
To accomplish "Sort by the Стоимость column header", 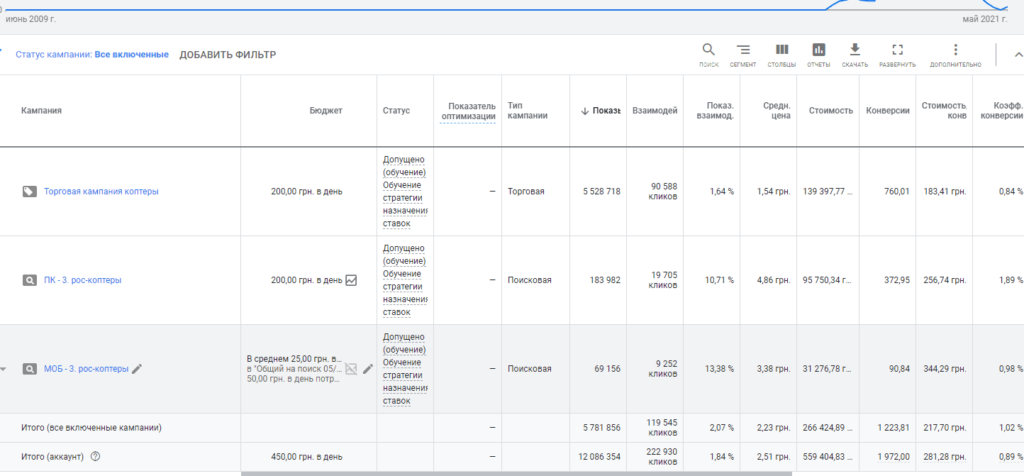I will point(831,110).
